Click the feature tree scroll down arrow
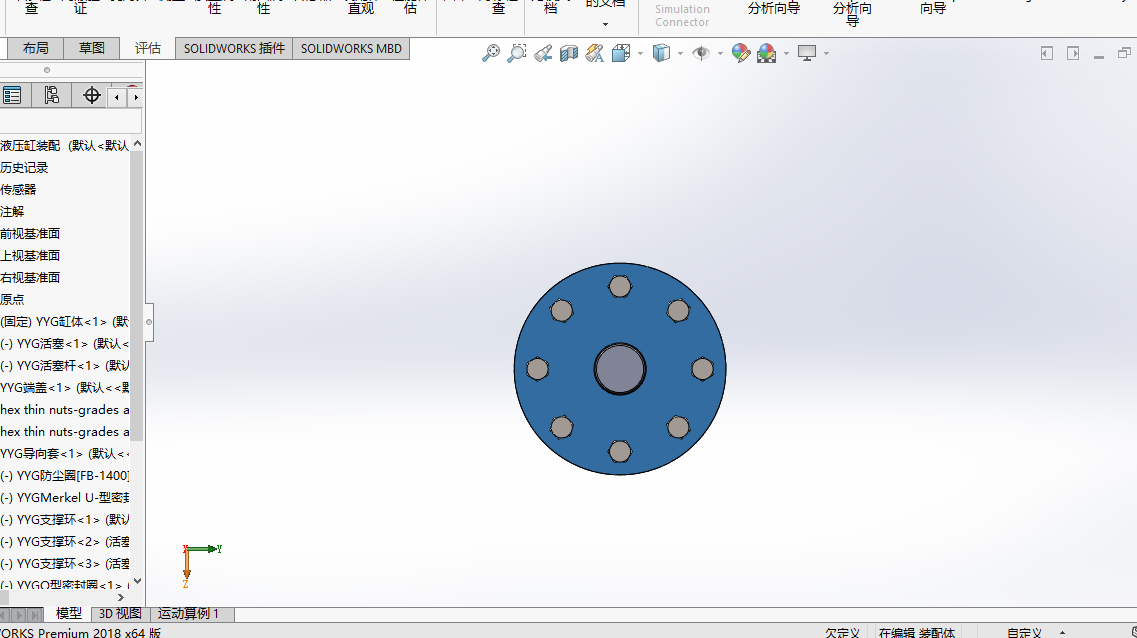1137x638 pixels. point(137,581)
